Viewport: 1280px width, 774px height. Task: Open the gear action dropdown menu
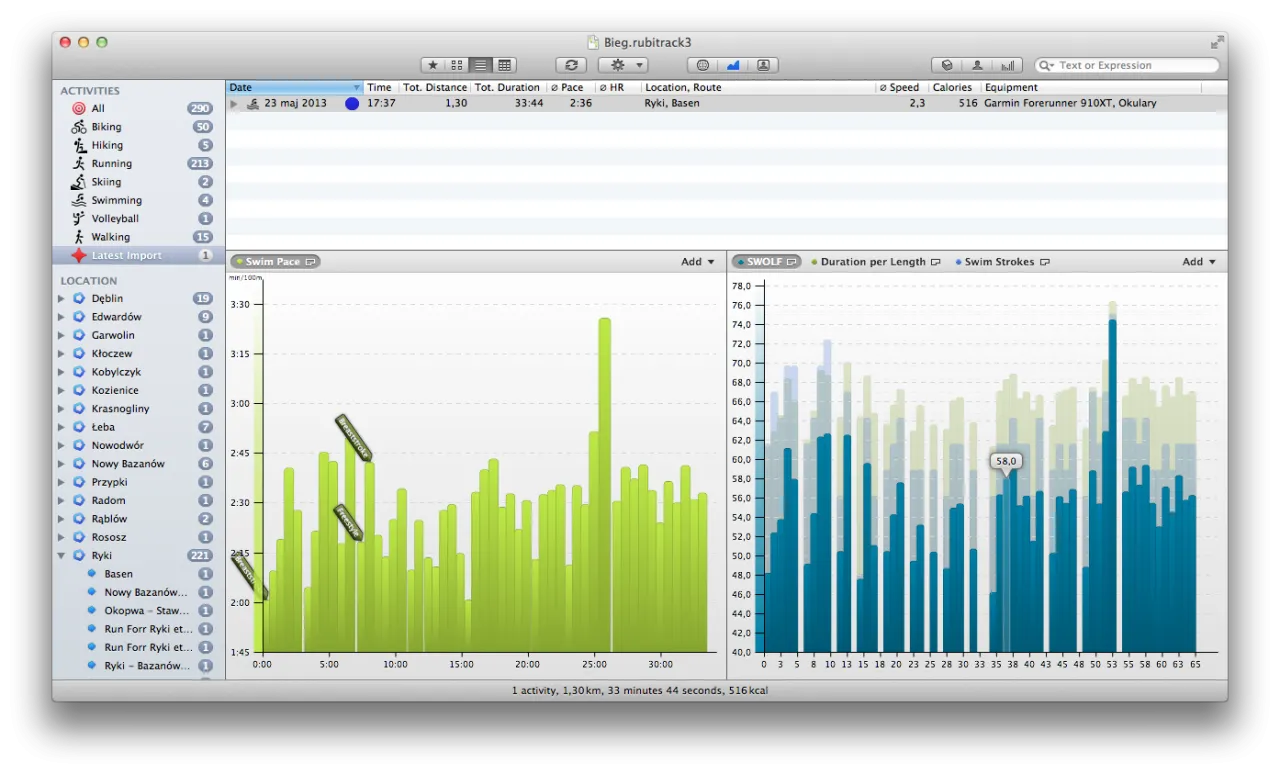coord(622,65)
